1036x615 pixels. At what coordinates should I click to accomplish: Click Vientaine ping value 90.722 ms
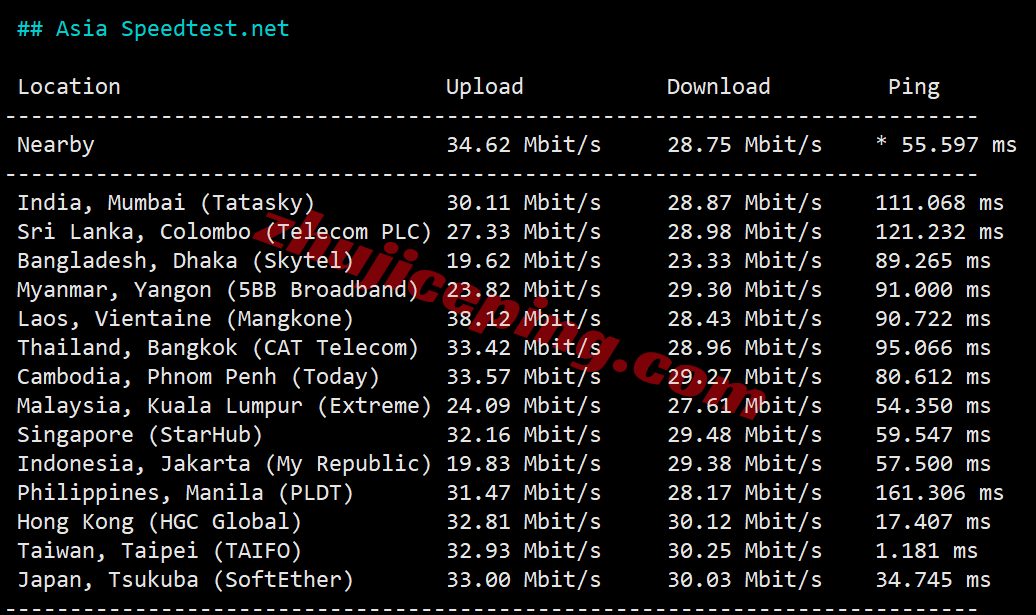coord(933,319)
